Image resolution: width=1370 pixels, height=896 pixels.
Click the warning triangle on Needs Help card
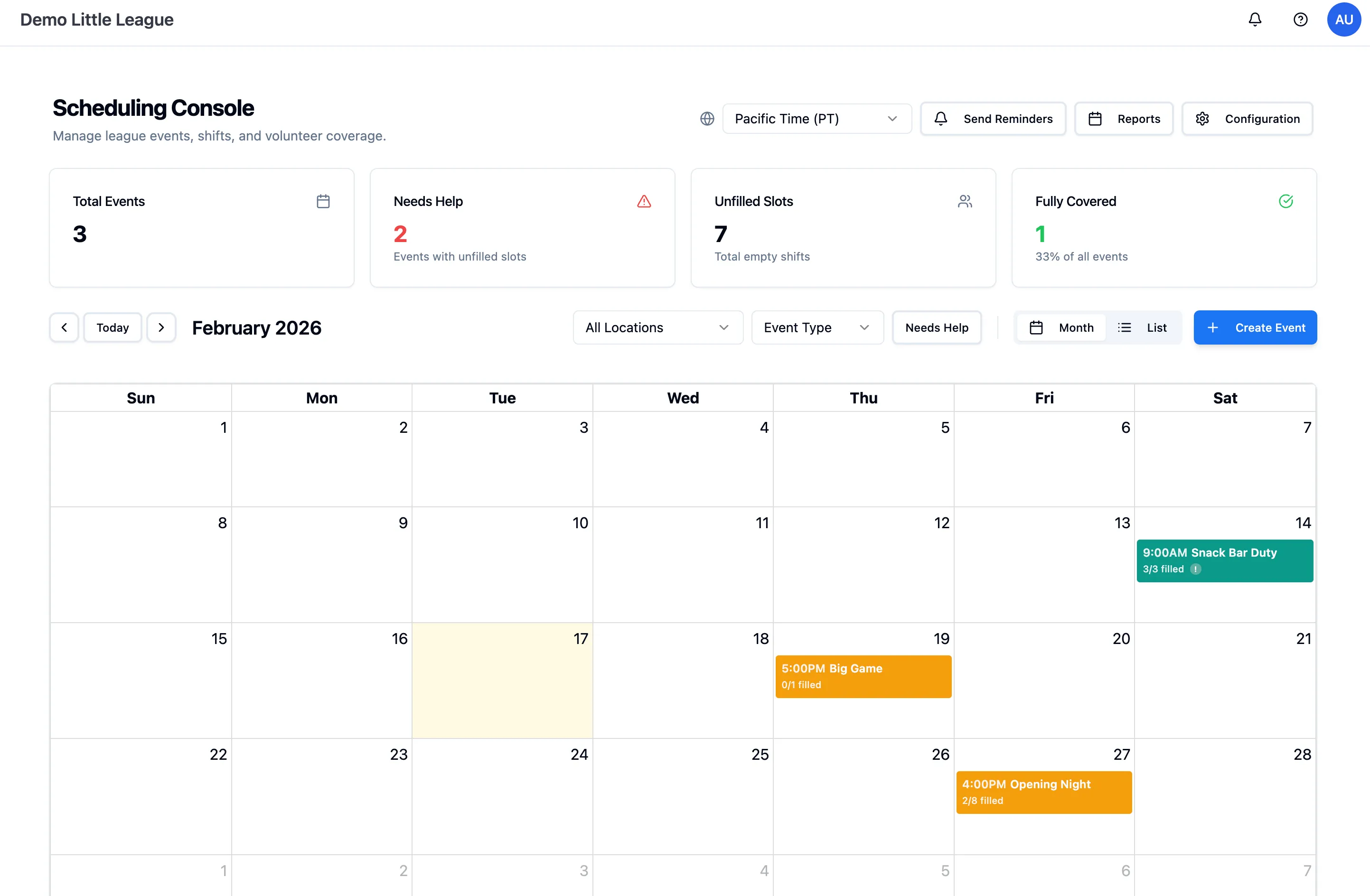tap(644, 201)
